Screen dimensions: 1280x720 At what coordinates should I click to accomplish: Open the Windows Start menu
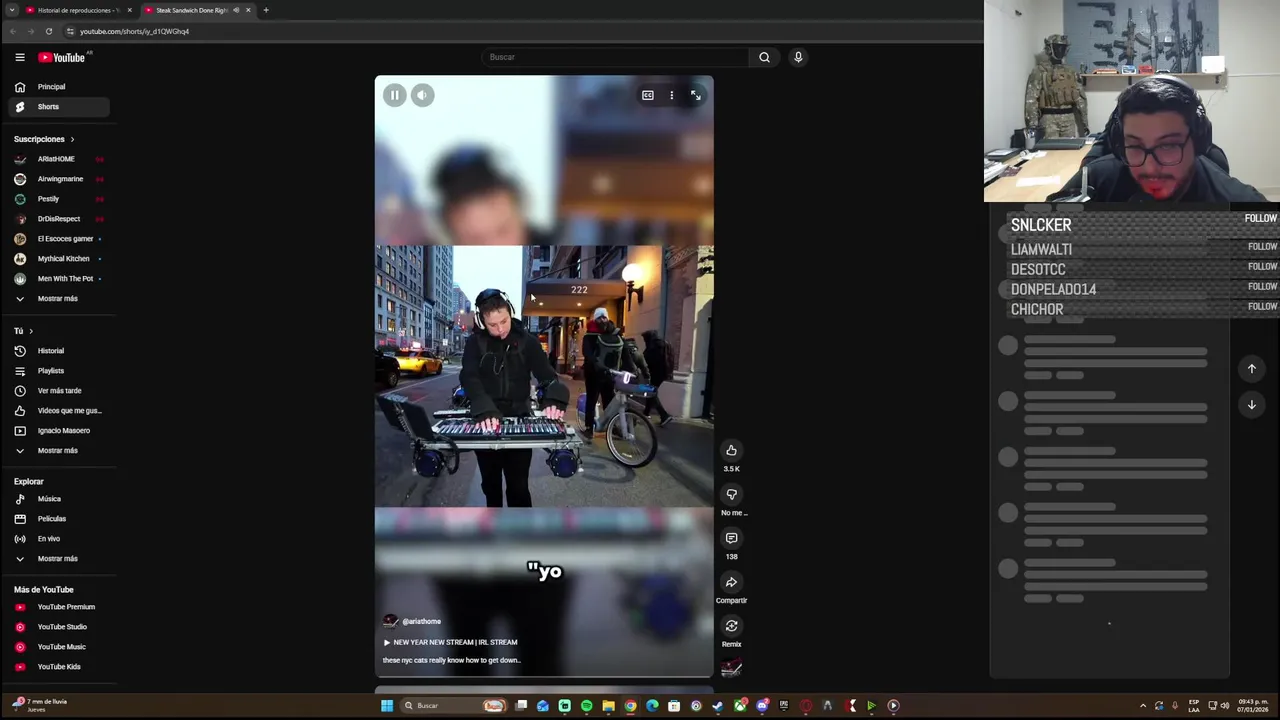click(x=387, y=706)
